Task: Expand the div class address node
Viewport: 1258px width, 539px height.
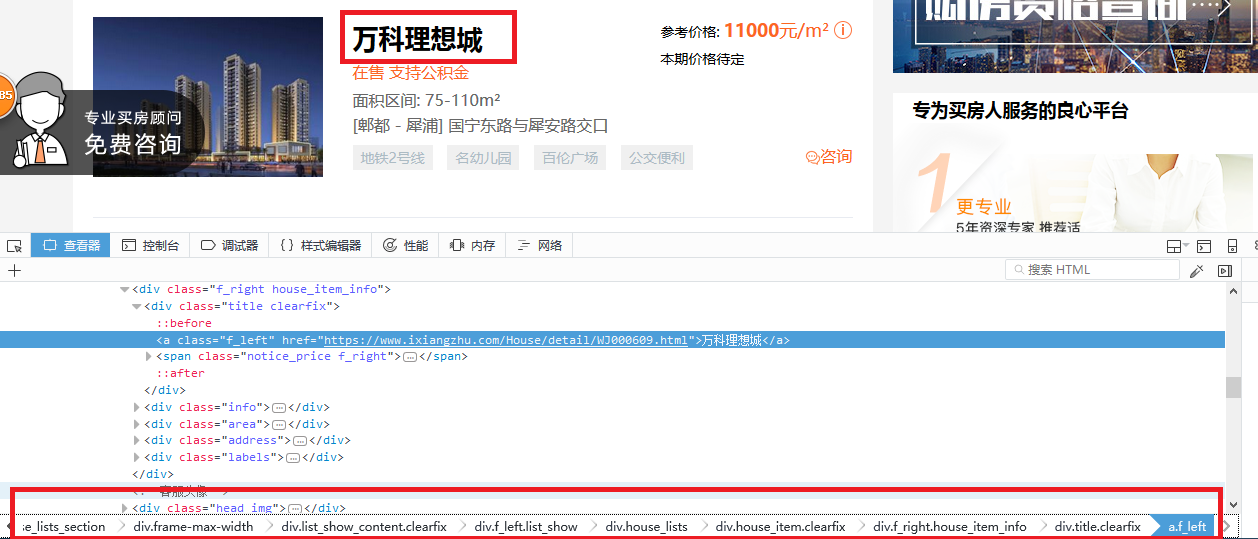Action: coord(137,440)
